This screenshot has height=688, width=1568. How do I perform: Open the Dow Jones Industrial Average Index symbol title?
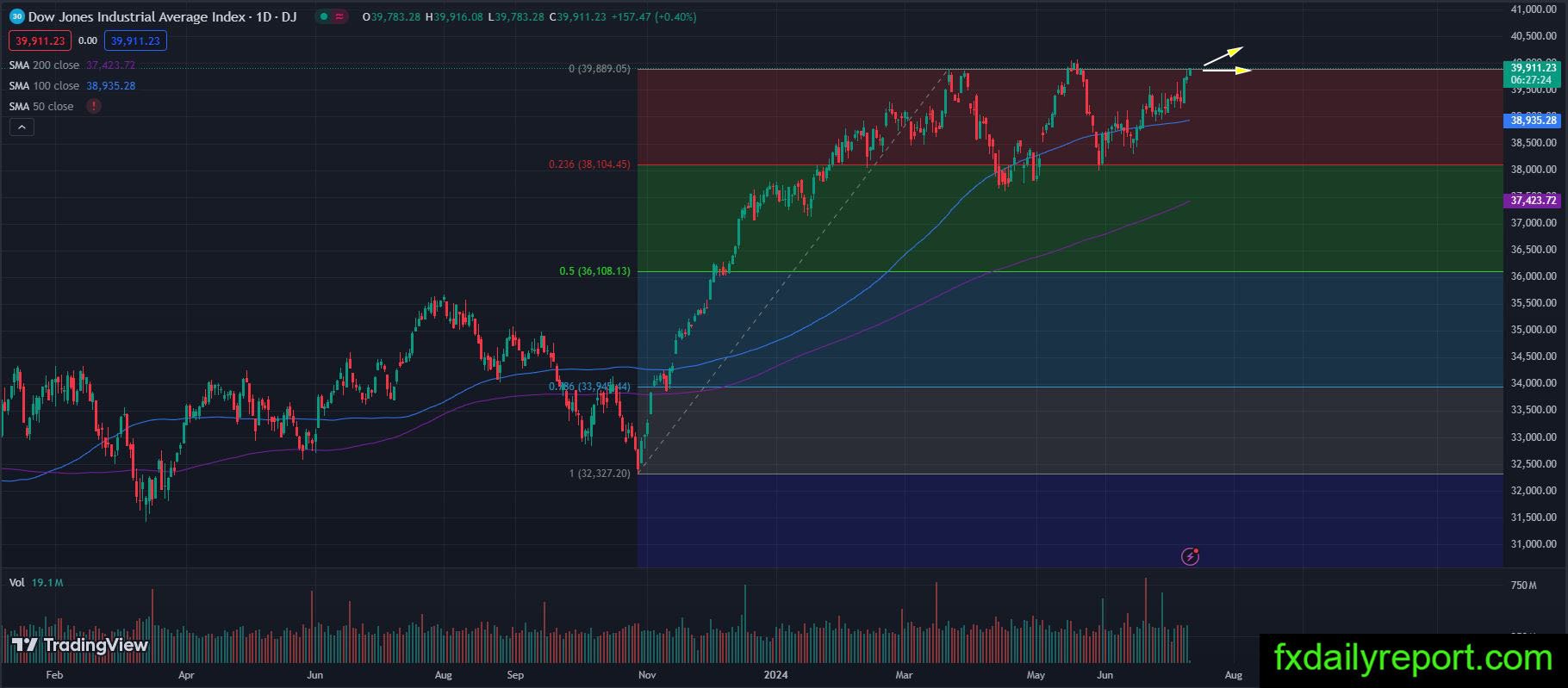(162, 16)
